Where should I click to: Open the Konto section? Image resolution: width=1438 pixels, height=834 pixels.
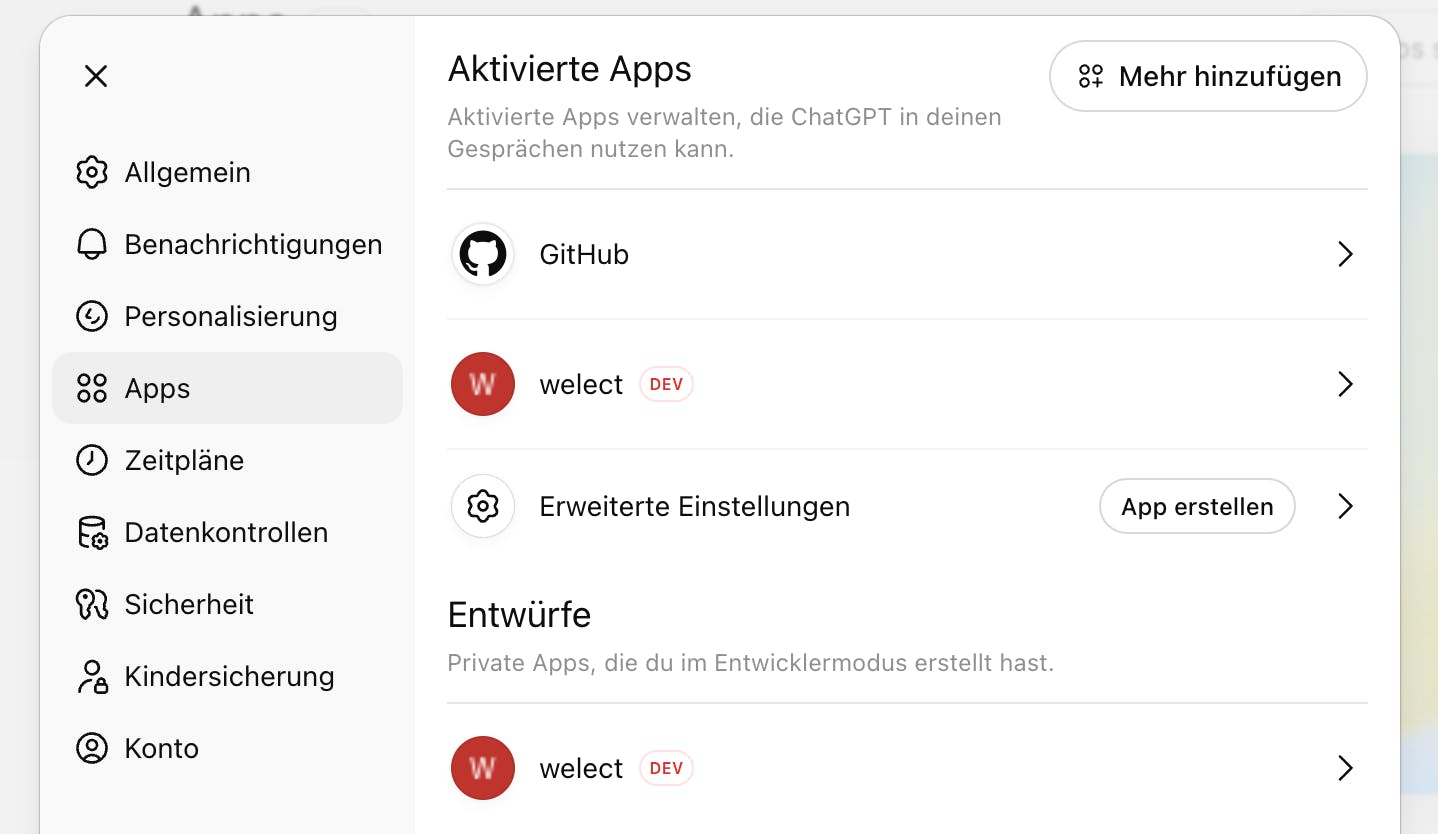[227, 748]
